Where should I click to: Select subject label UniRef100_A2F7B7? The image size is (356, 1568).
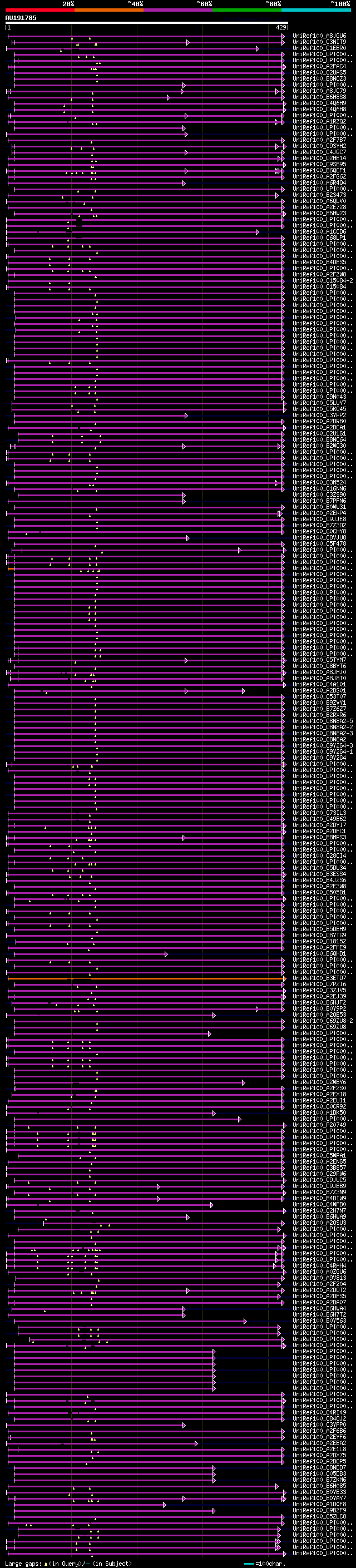(x=319, y=140)
